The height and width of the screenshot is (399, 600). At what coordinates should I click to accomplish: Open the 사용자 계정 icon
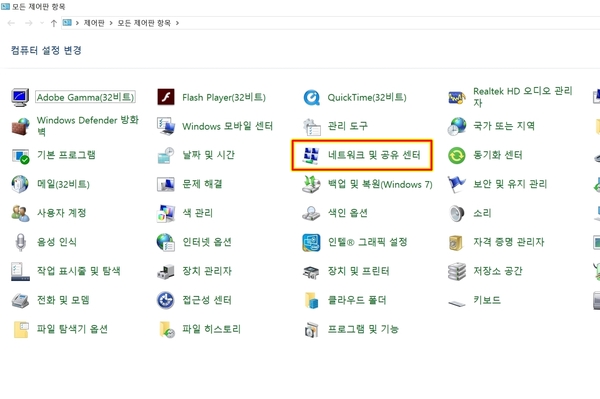tap(20, 213)
